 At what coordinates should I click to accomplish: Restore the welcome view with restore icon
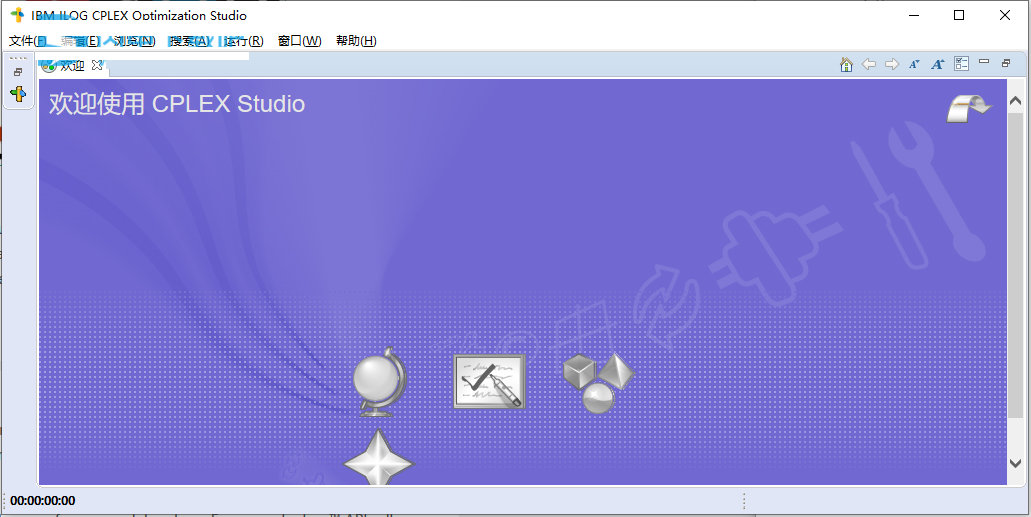(x=1005, y=63)
